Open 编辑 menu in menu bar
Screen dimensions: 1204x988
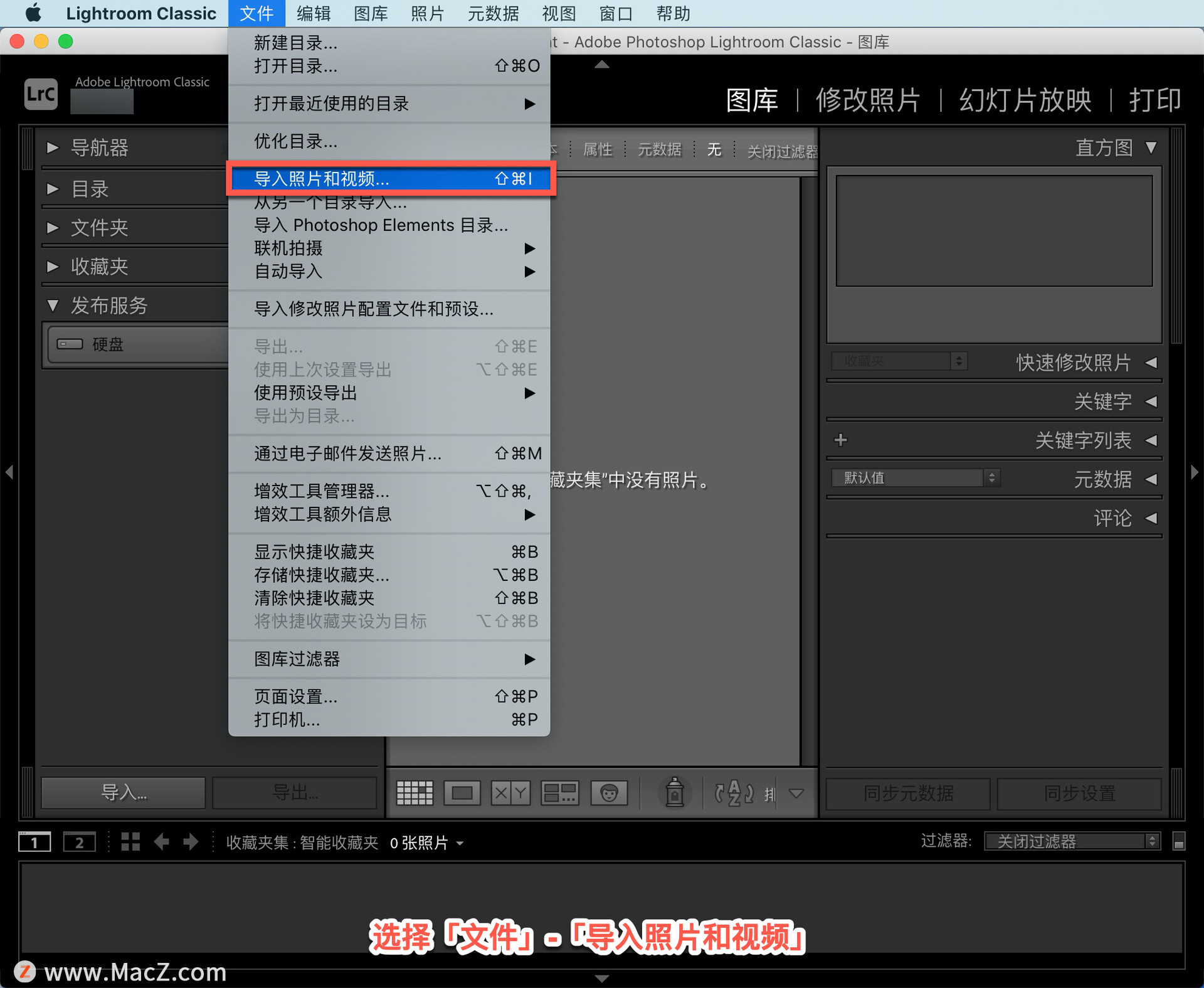pos(314,13)
